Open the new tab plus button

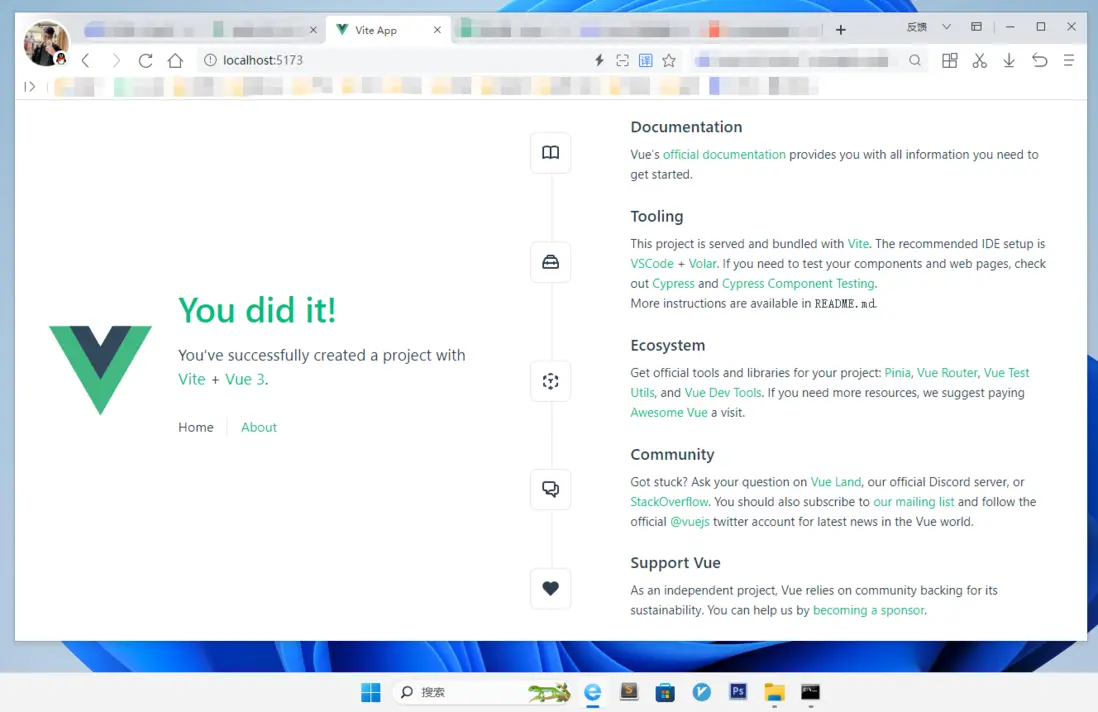840,30
